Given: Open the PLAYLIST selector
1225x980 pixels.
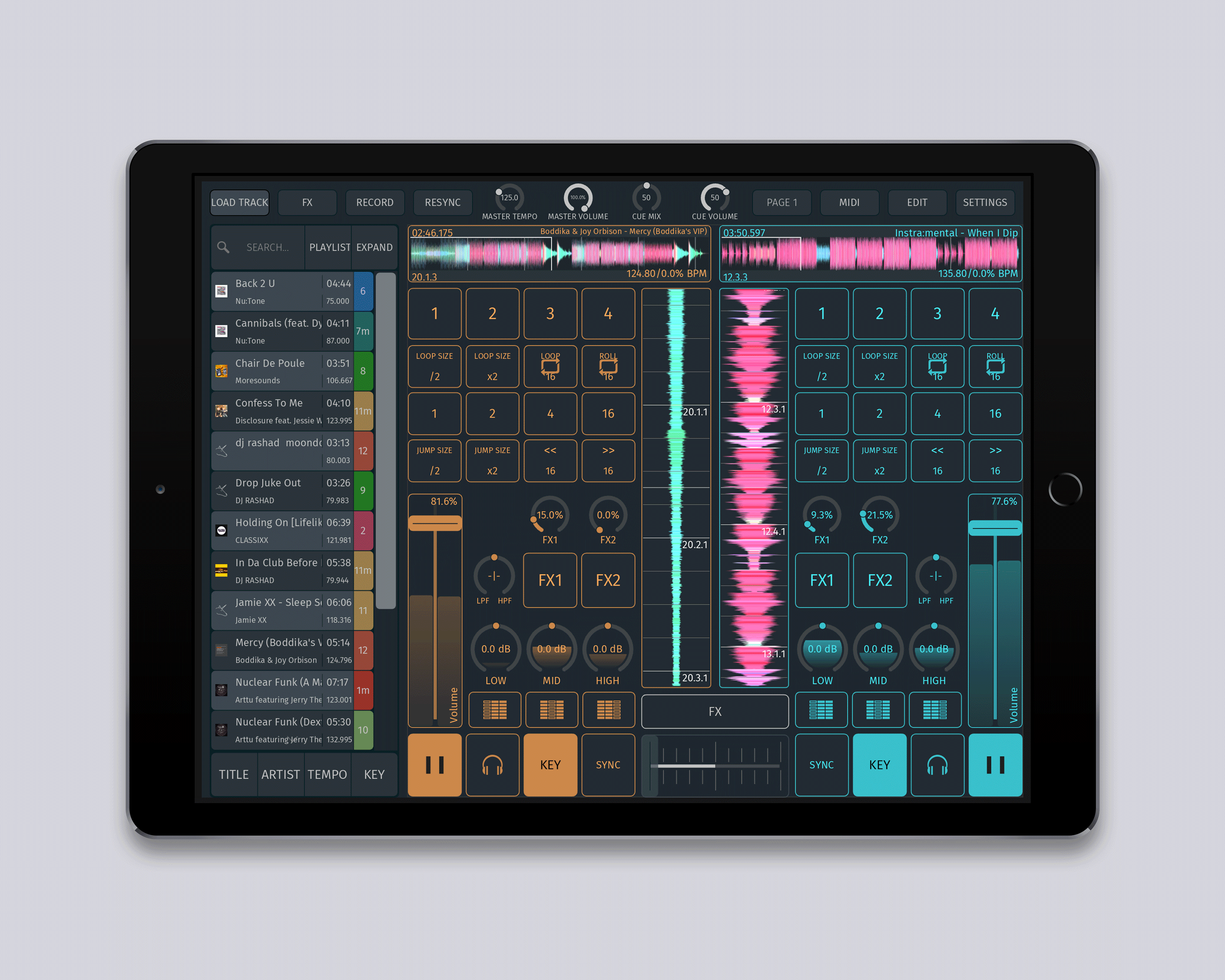Looking at the screenshot, I should click(x=328, y=247).
